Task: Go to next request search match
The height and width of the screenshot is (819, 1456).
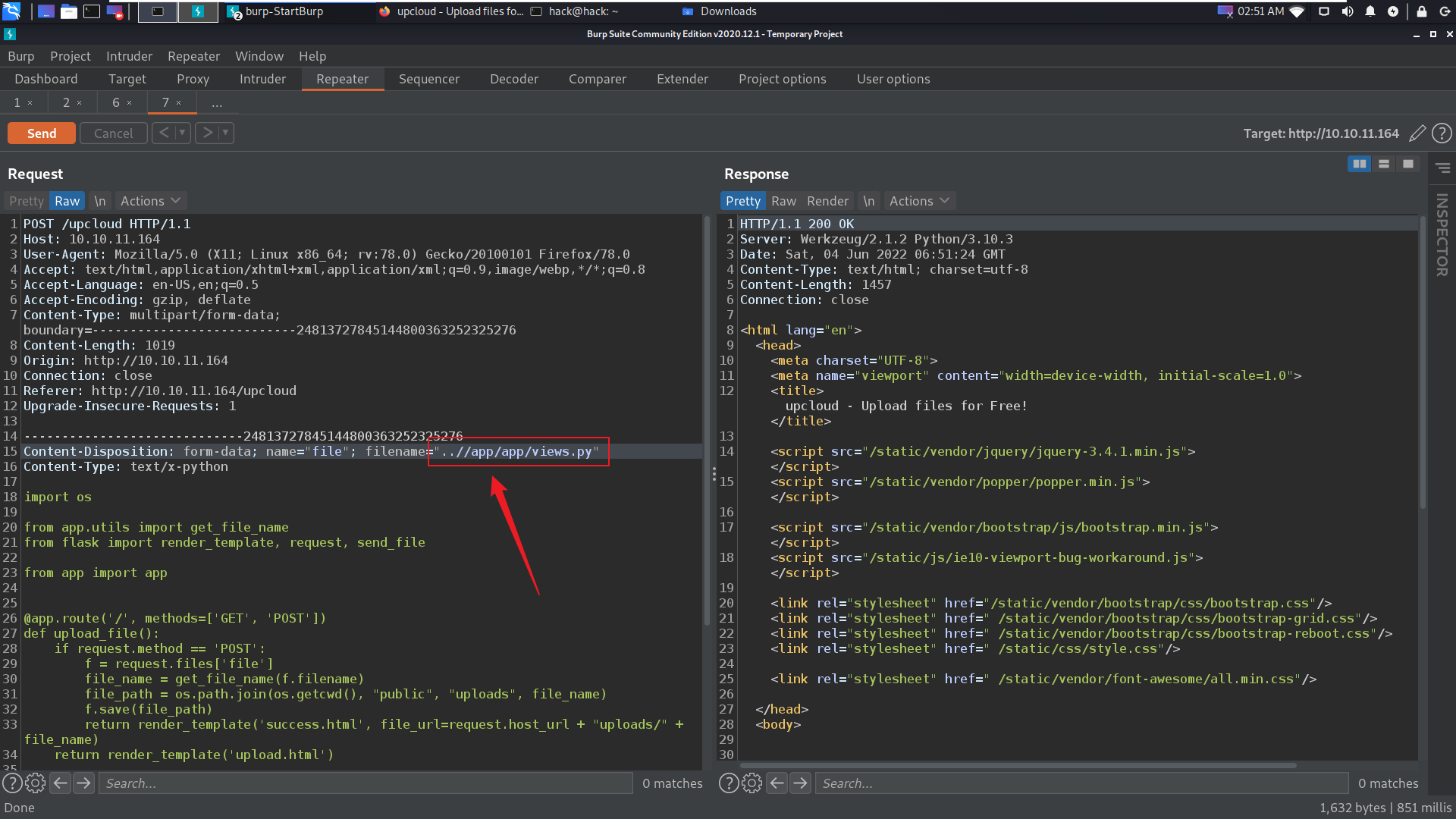Action: click(x=84, y=783)
